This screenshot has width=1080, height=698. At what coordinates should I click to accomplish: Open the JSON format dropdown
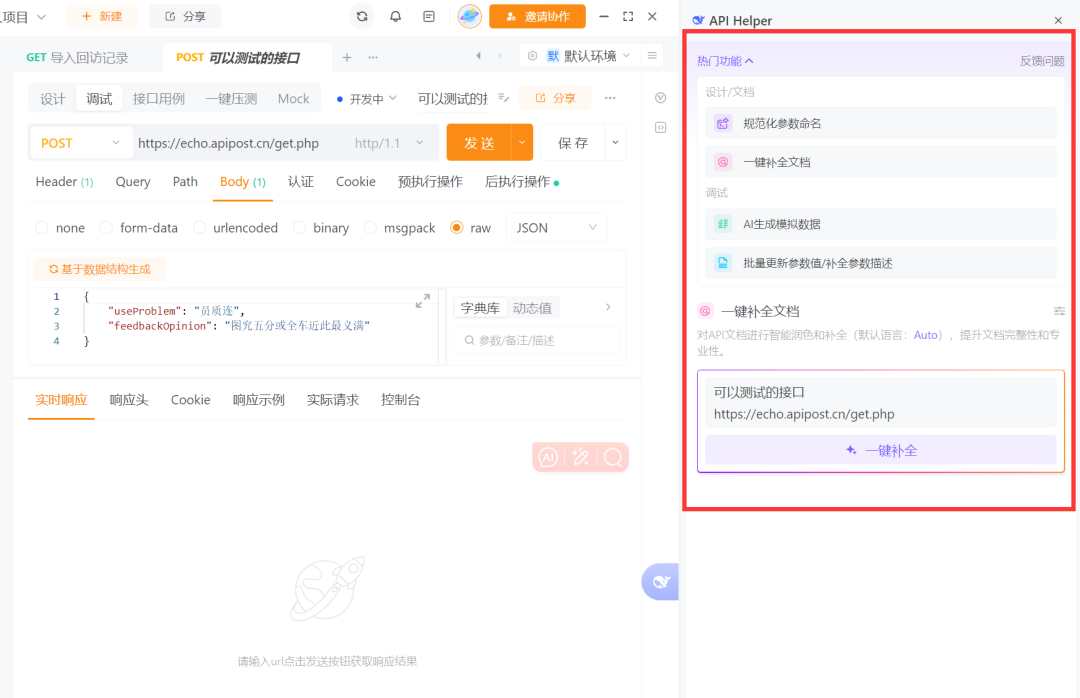click(556, 227)
